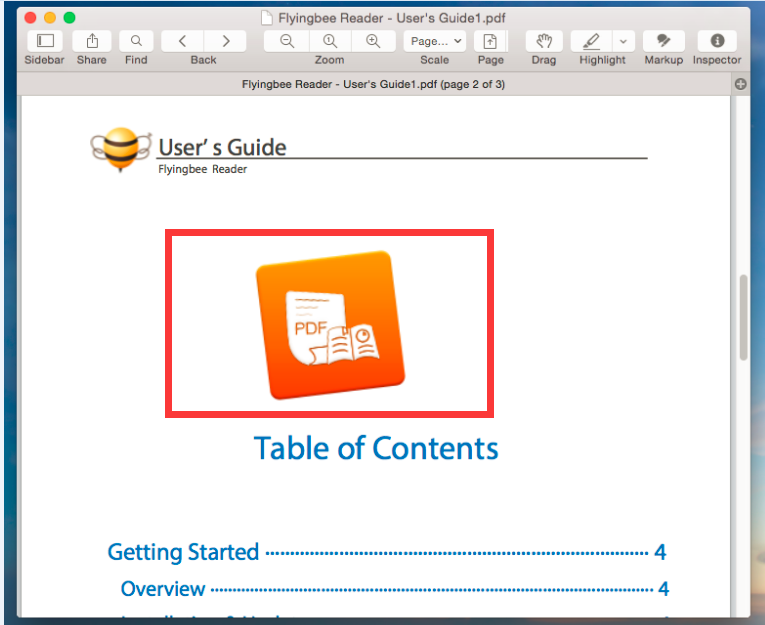Select the Drag hand tool
Viewport: 765px width, 625px height.
544,41
